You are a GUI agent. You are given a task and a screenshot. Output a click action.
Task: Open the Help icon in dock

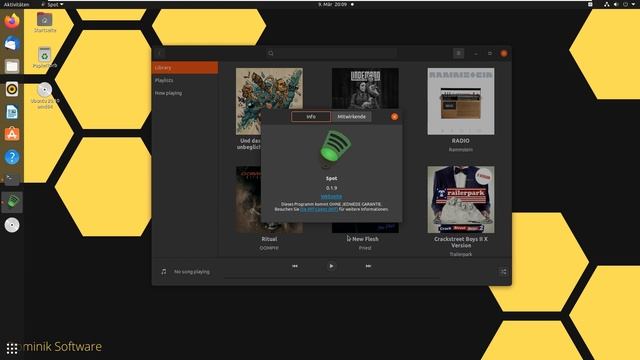(12, 157)
